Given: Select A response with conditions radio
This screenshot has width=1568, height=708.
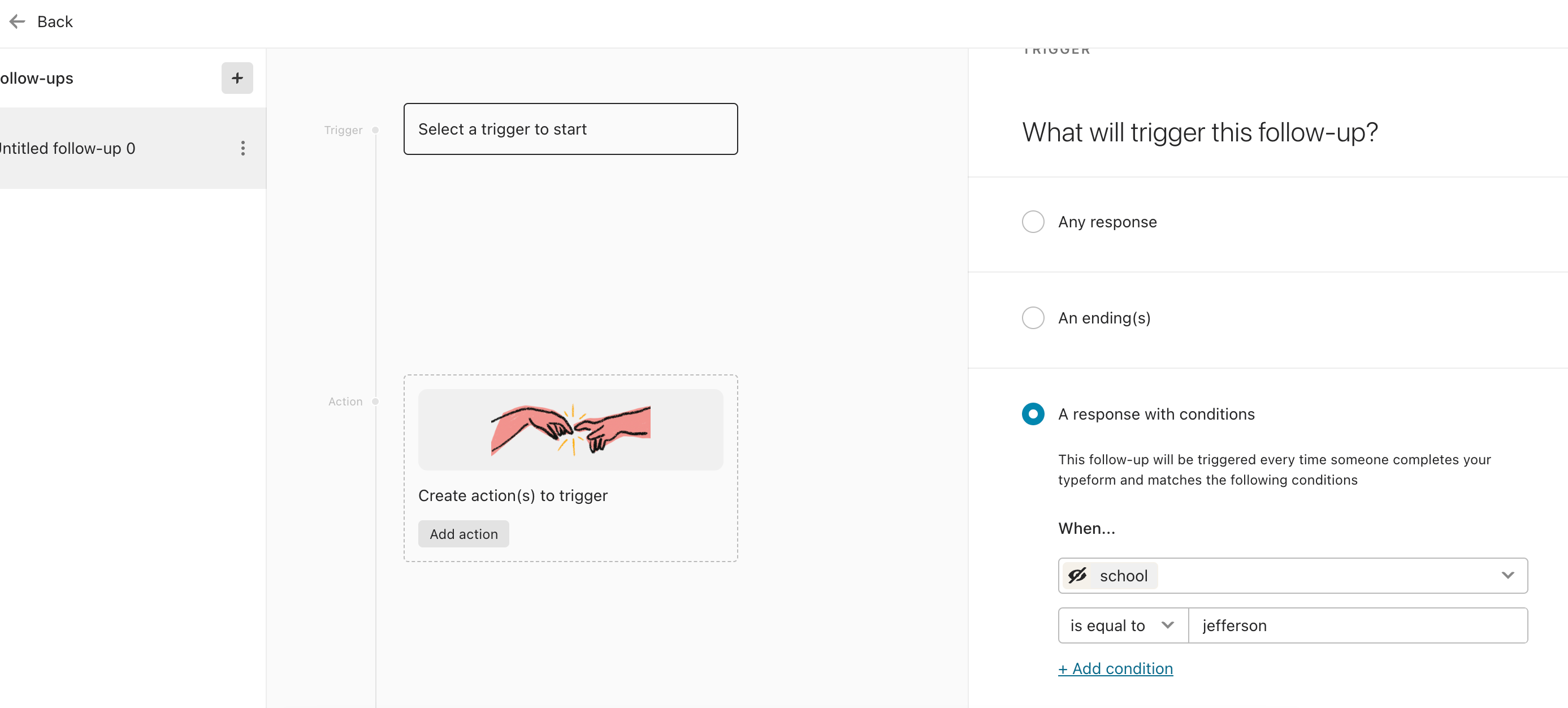Looking at the screenshot, I should (1032, 414).
